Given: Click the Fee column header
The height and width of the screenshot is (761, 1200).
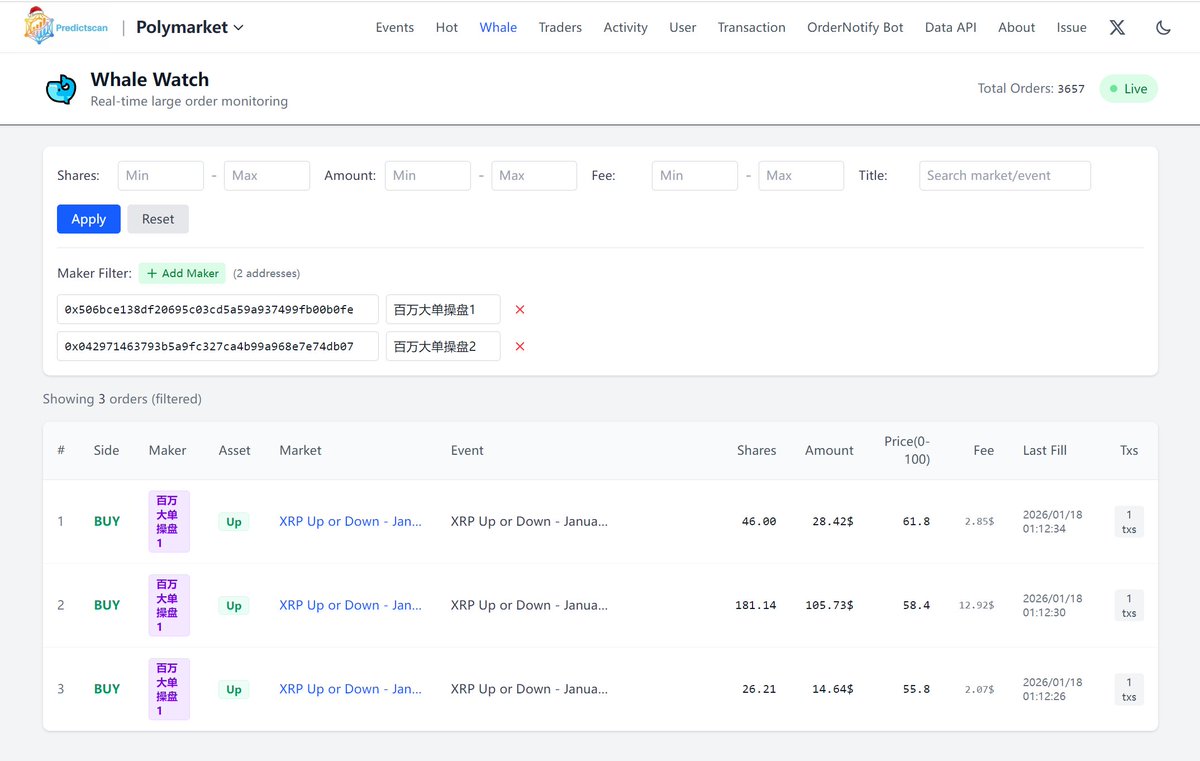Looking at the screenshot, I should pos(984,450).
